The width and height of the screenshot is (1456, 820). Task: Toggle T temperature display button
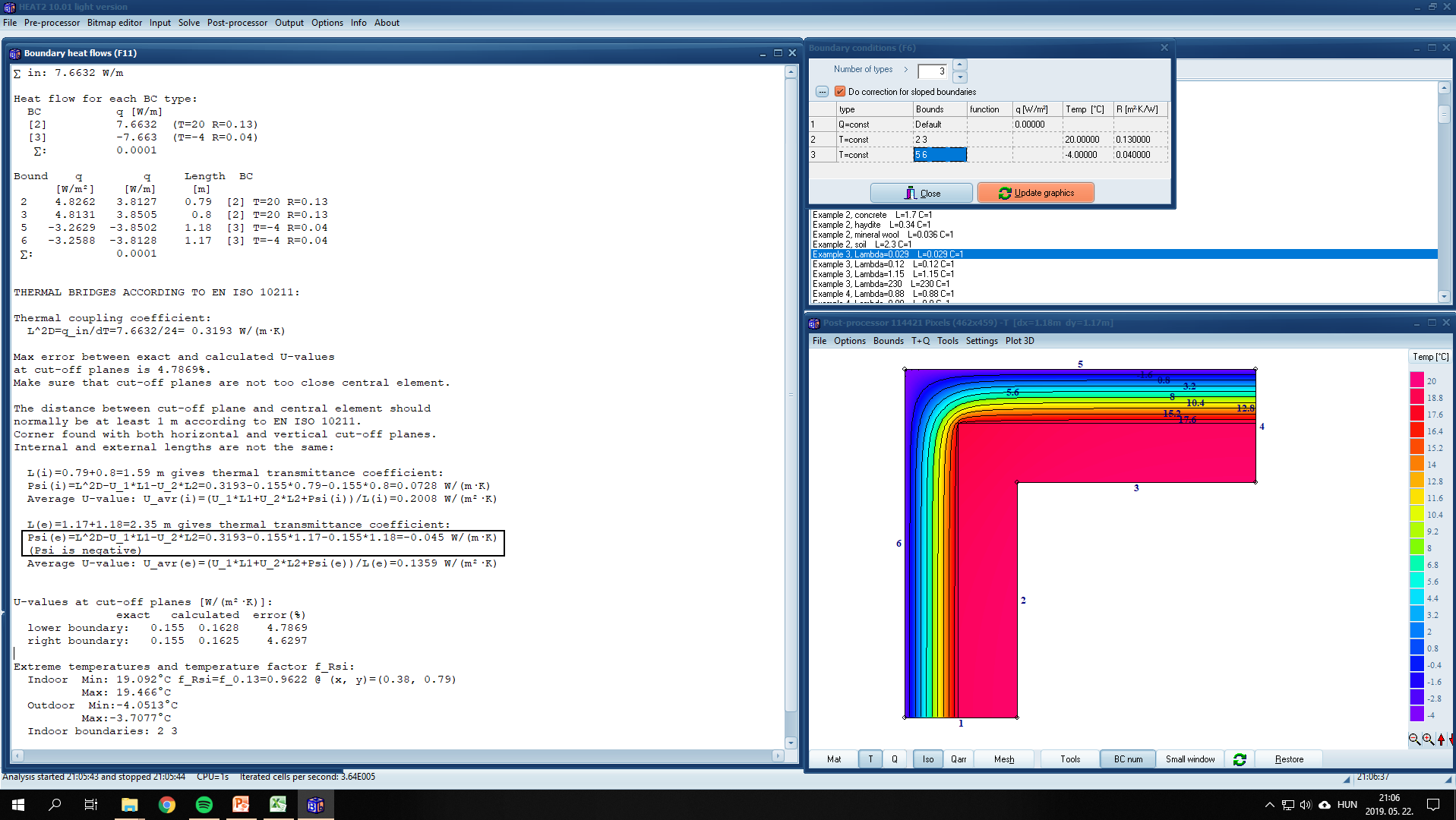[x=870, y=759]
